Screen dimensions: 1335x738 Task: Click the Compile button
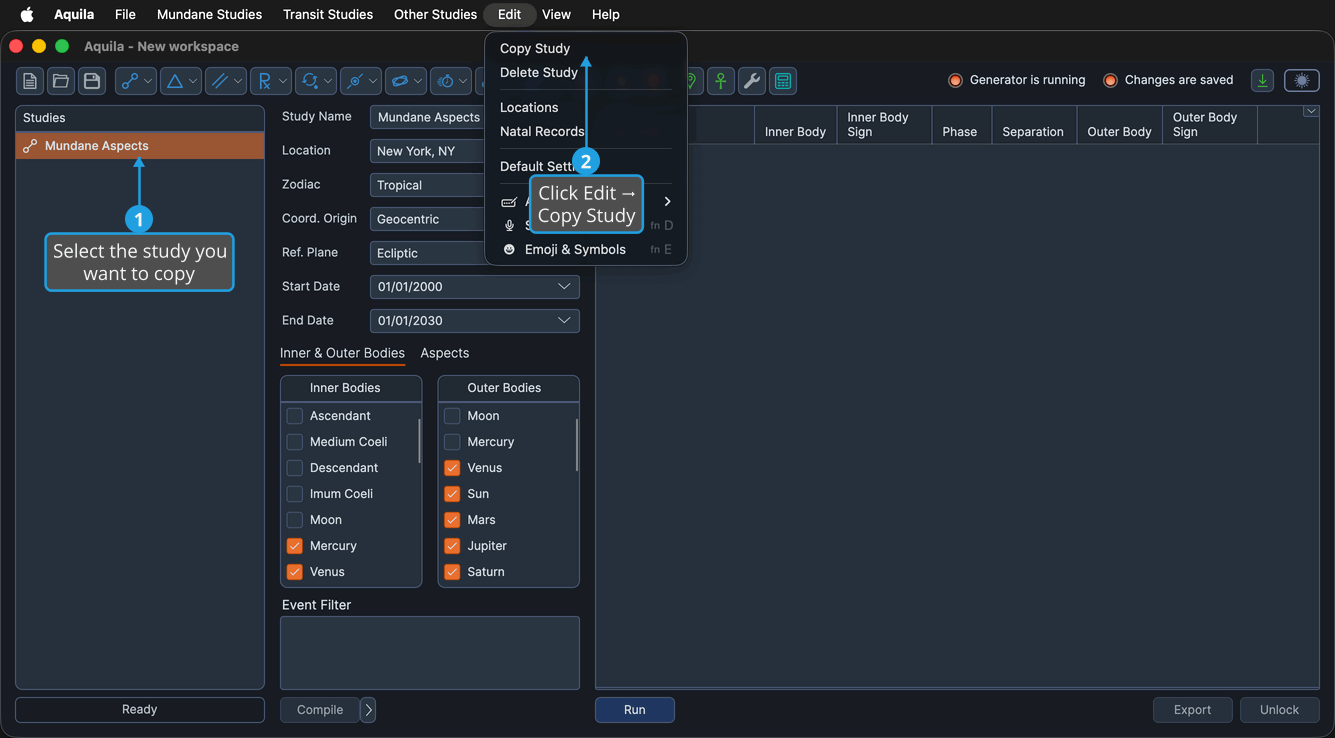(x=320, y=710)
